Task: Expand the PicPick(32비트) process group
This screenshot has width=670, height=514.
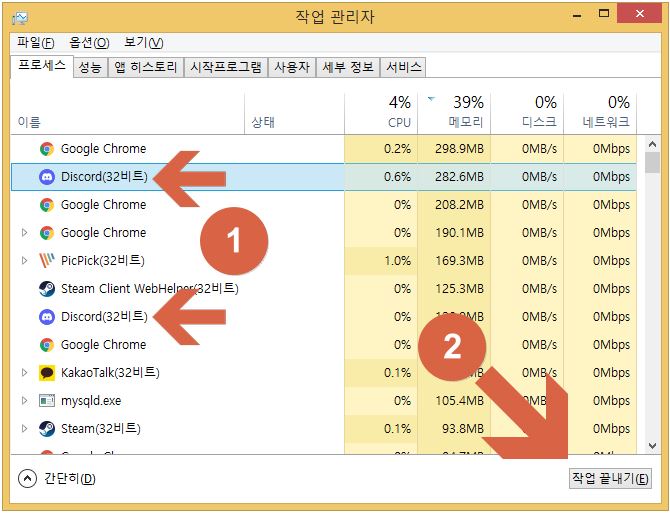Action: [24, 260]
